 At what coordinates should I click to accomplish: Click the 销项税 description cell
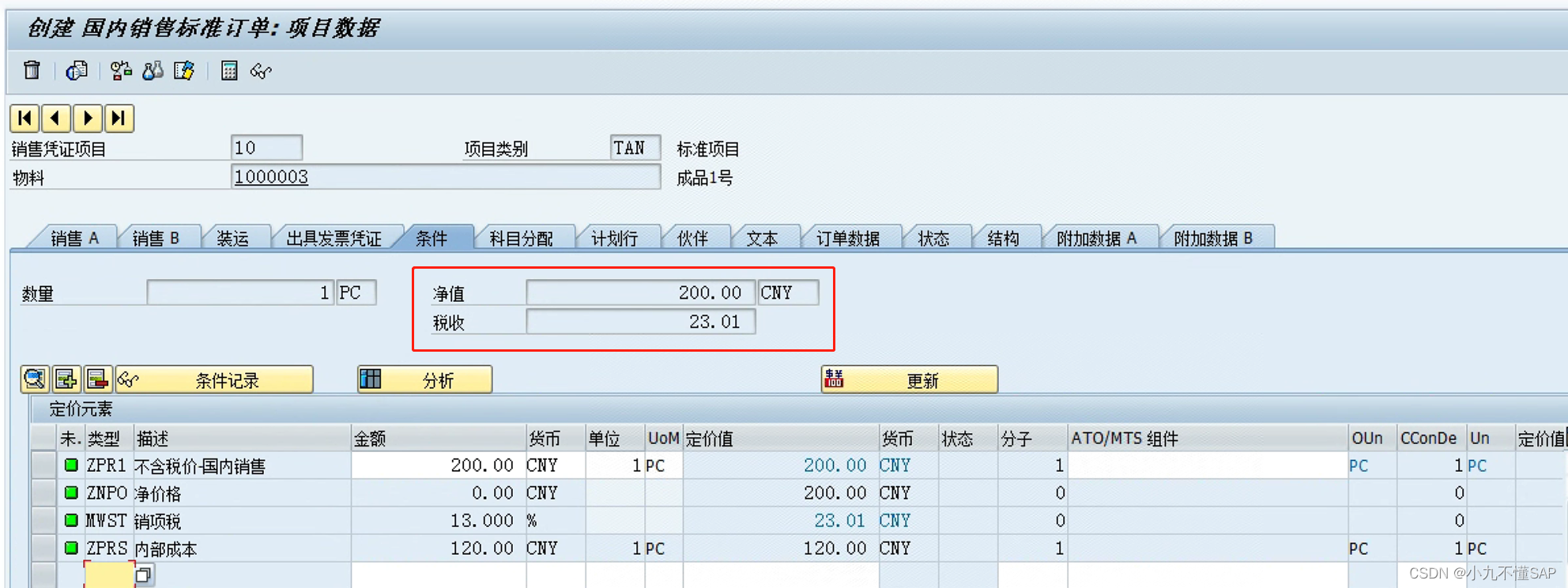[x=242, y=521]
